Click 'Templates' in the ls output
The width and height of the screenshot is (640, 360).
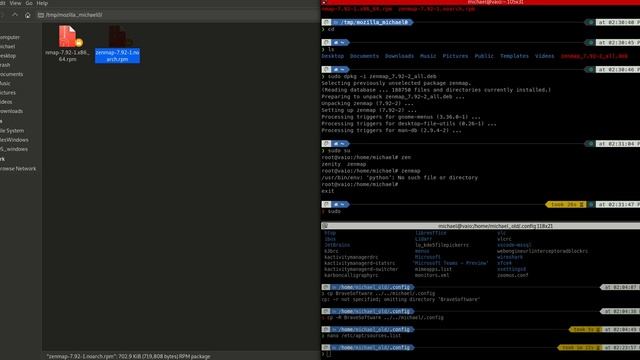(x=514, y=56)
